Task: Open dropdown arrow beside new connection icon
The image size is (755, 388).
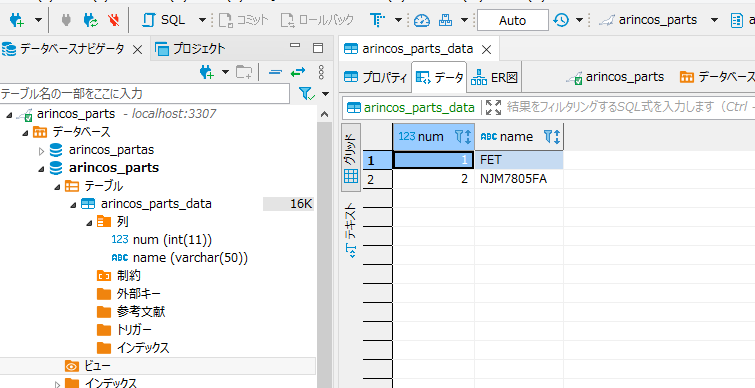Action: point(38,20)
